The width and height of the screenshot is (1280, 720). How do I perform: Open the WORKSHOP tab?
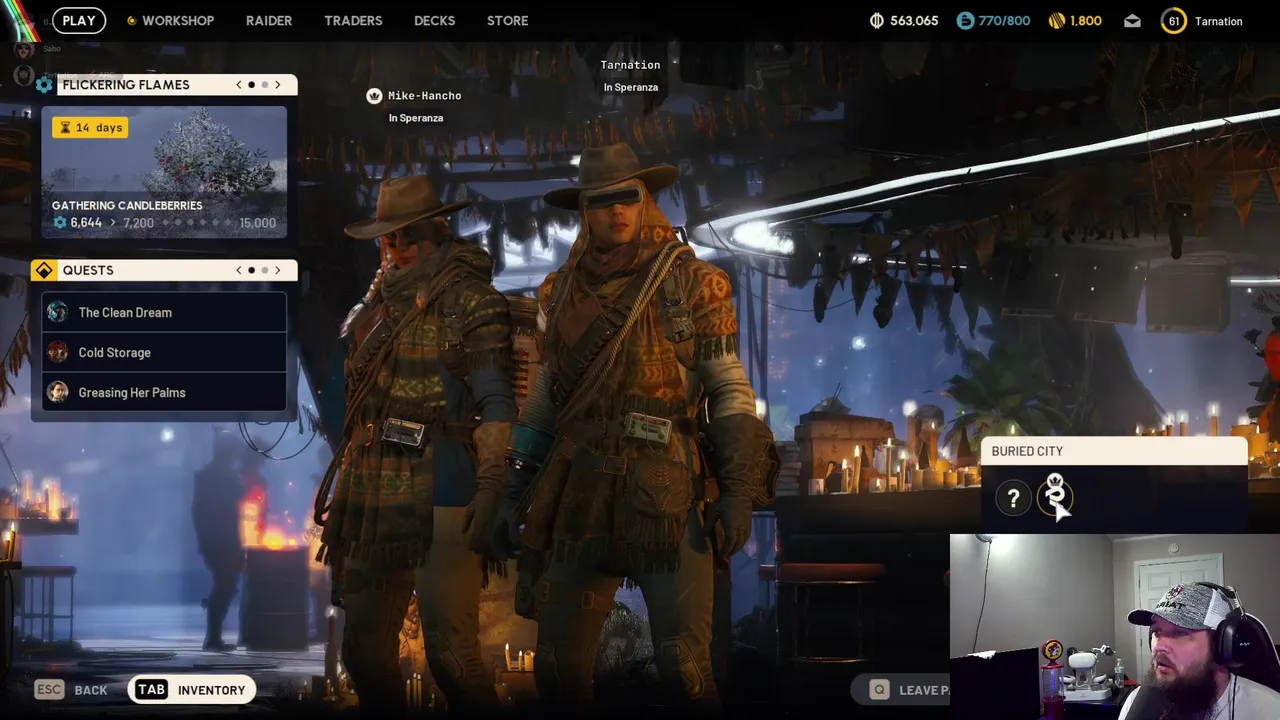[x=170, y=20]
